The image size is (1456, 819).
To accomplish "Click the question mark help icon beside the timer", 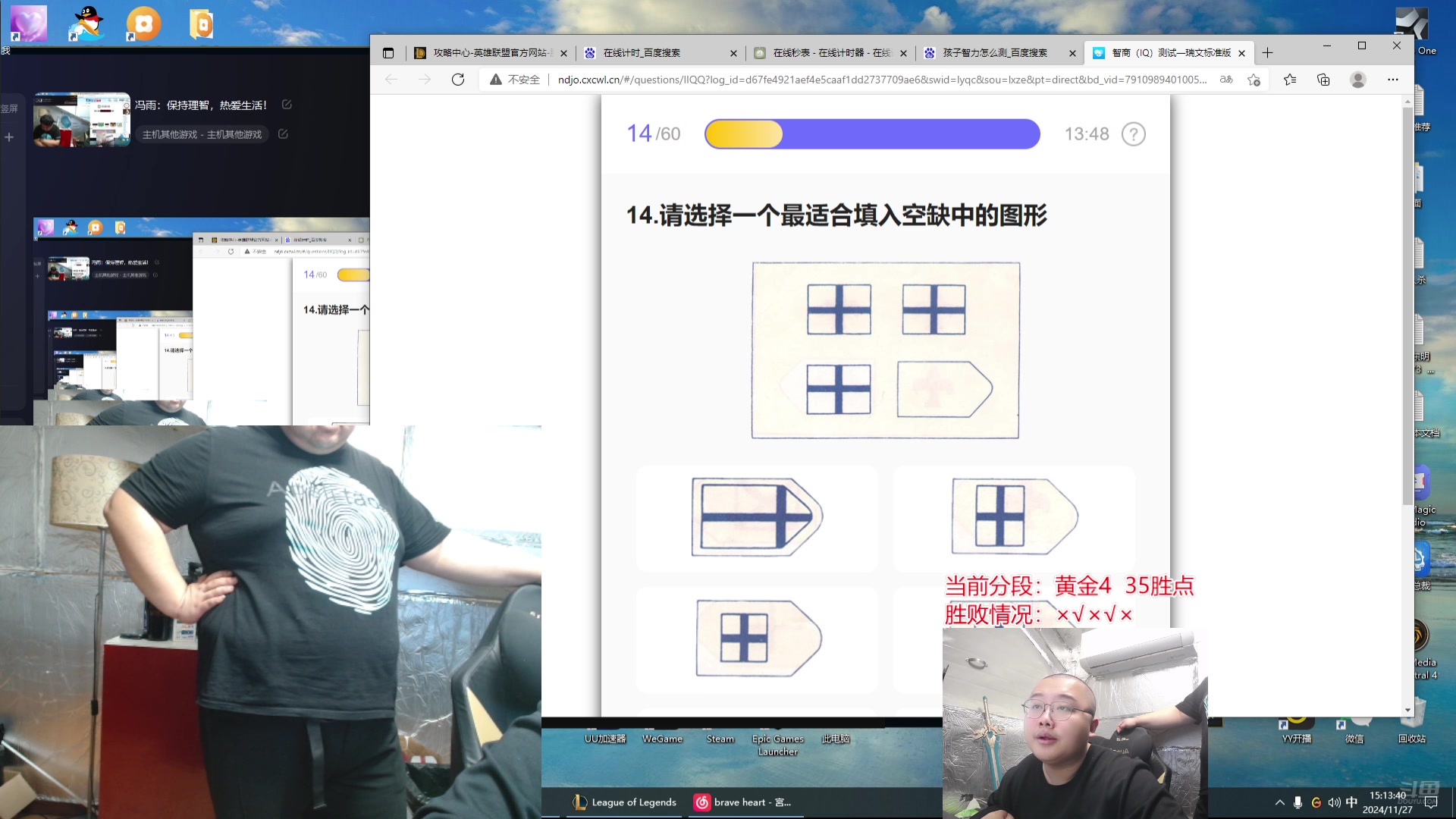I will [x=1132, y=133].
